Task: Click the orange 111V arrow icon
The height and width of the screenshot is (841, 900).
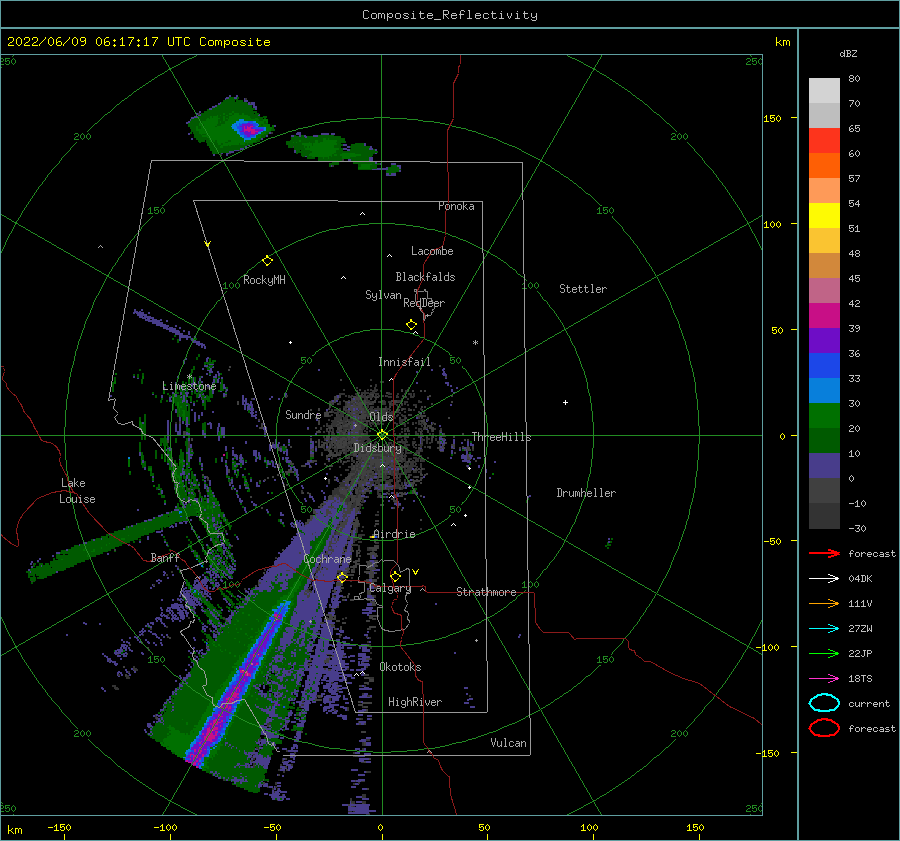Action: [x=824, y=603]
